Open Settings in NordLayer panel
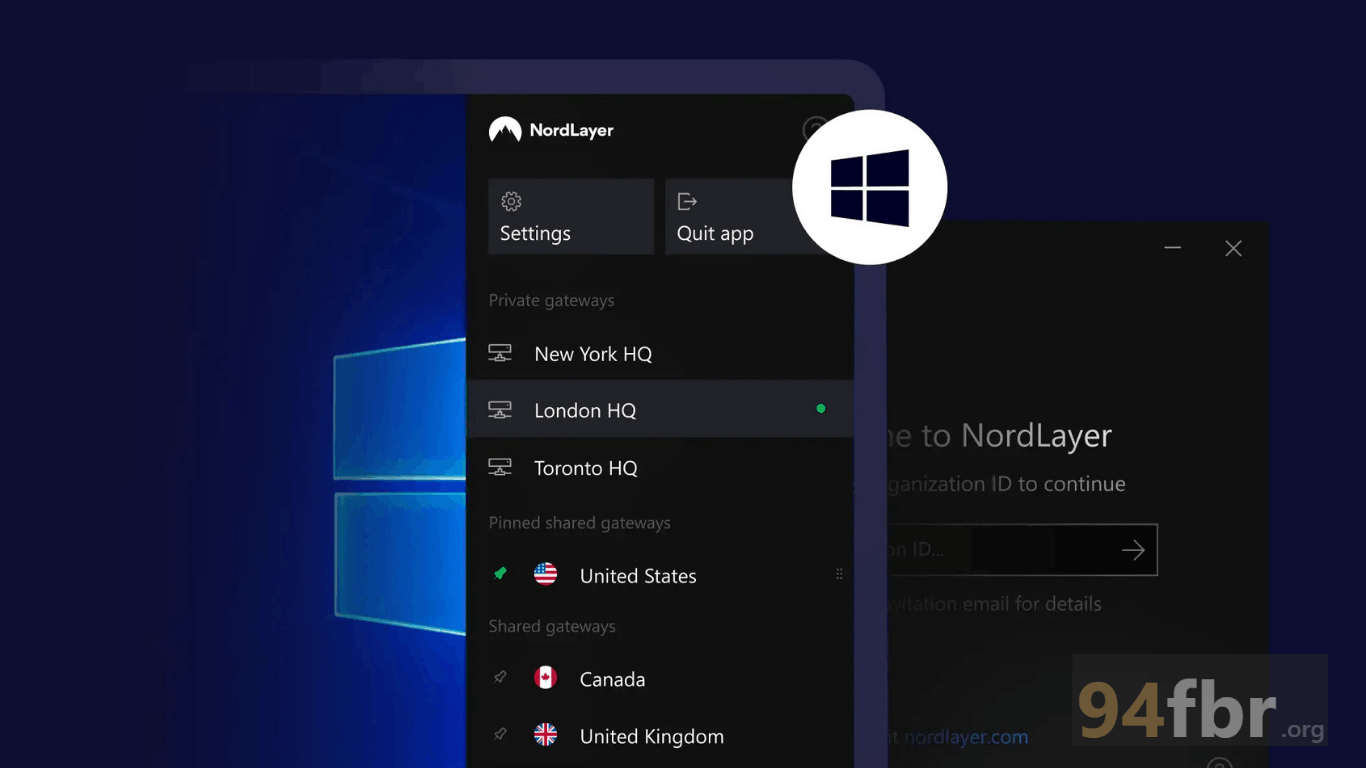 pos(571,216)
